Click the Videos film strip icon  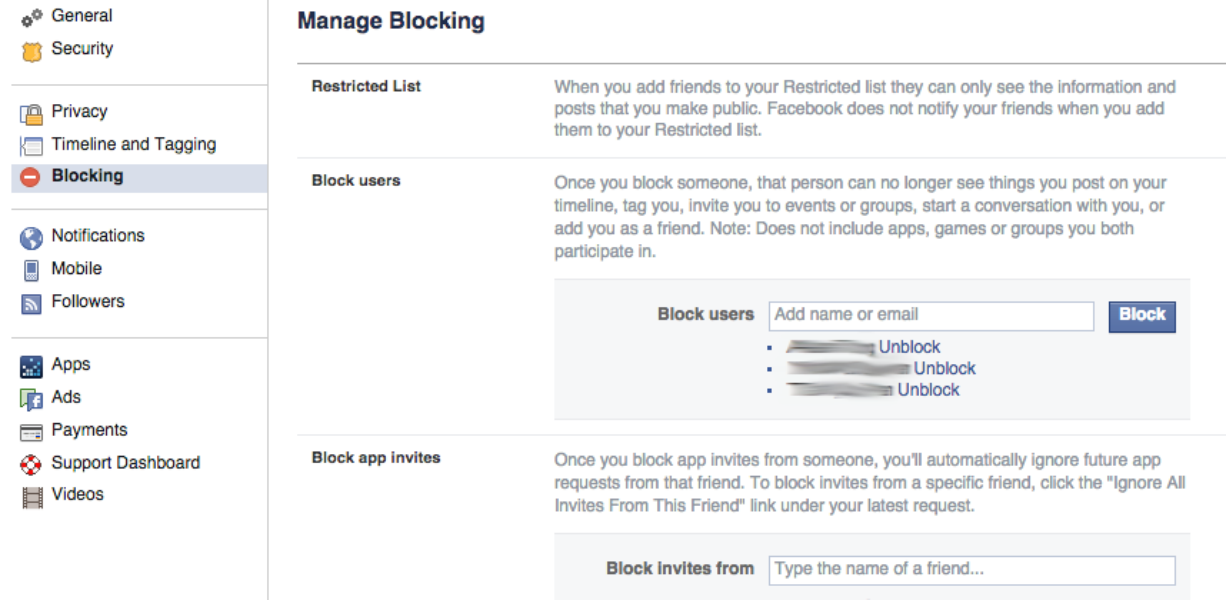click(x=31, y=496)
